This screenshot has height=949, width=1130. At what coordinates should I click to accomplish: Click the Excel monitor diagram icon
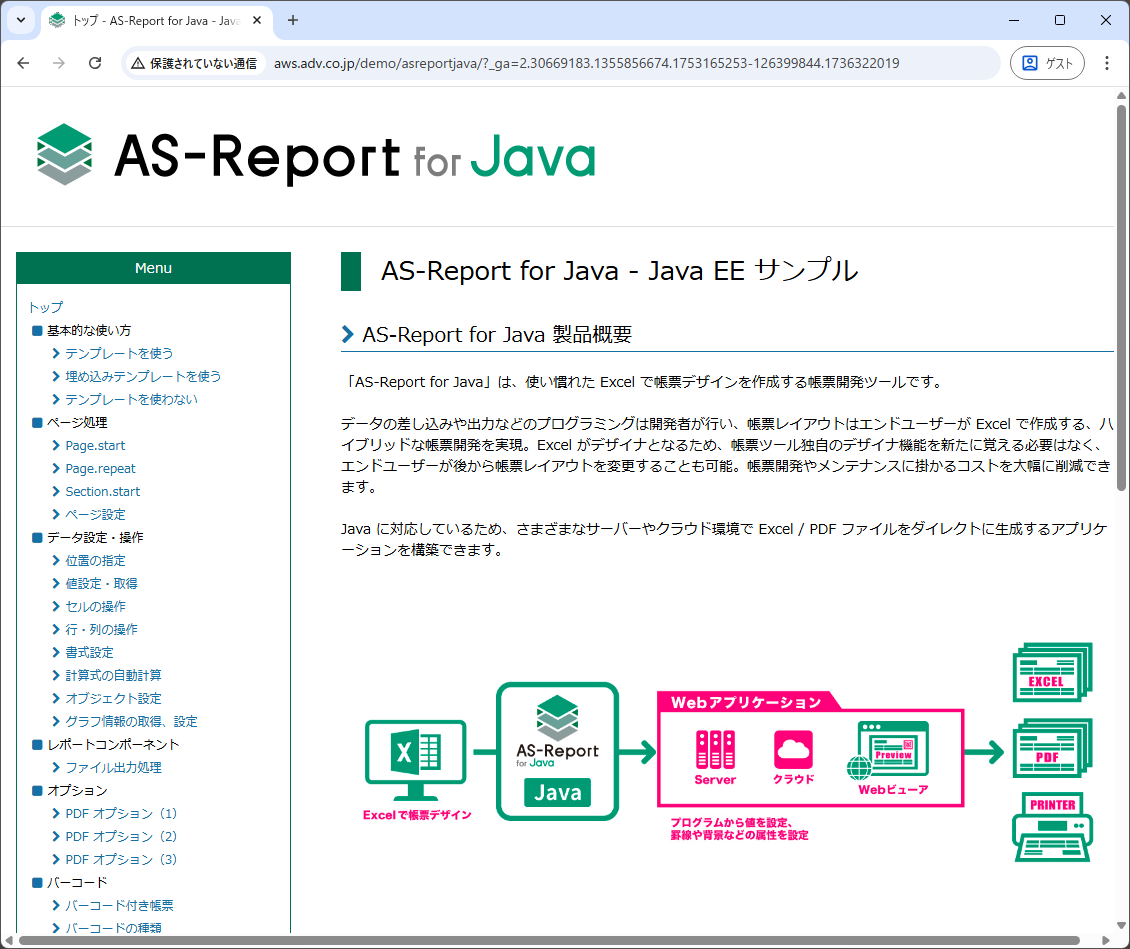click(416, 760)
